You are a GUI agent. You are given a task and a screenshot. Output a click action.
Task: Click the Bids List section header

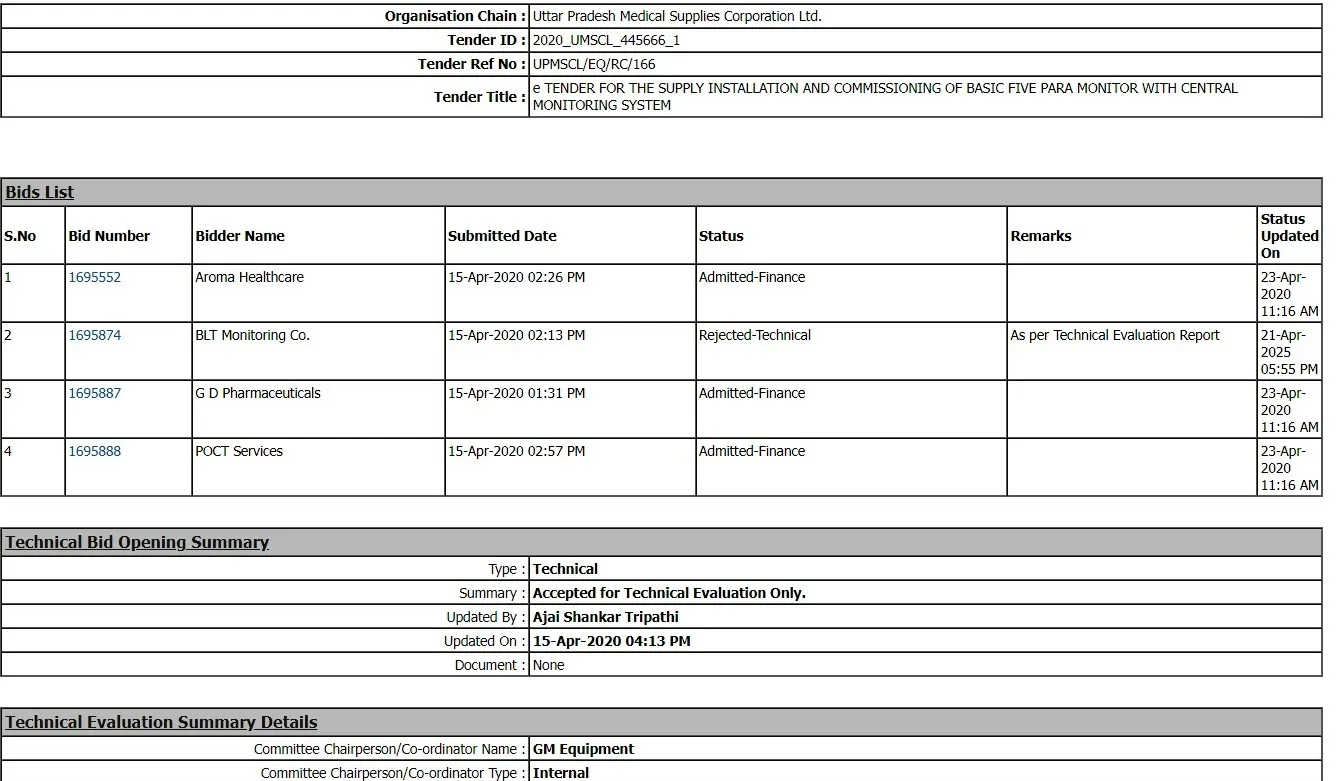[40, 193]
